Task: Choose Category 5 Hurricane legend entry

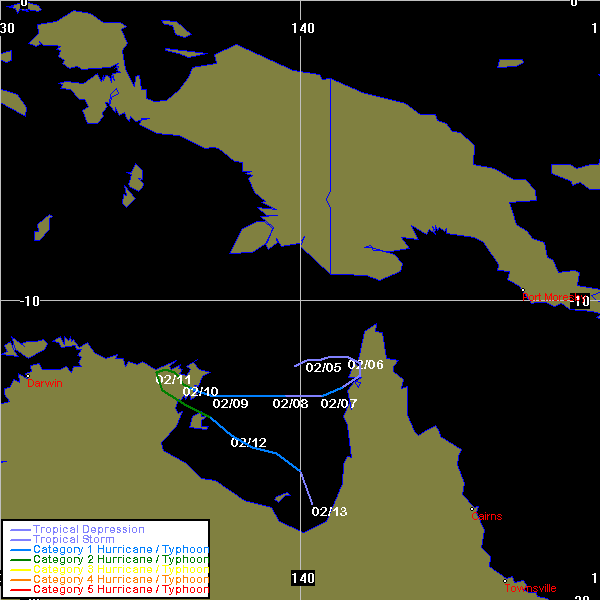Action: (x=120, y=590)
